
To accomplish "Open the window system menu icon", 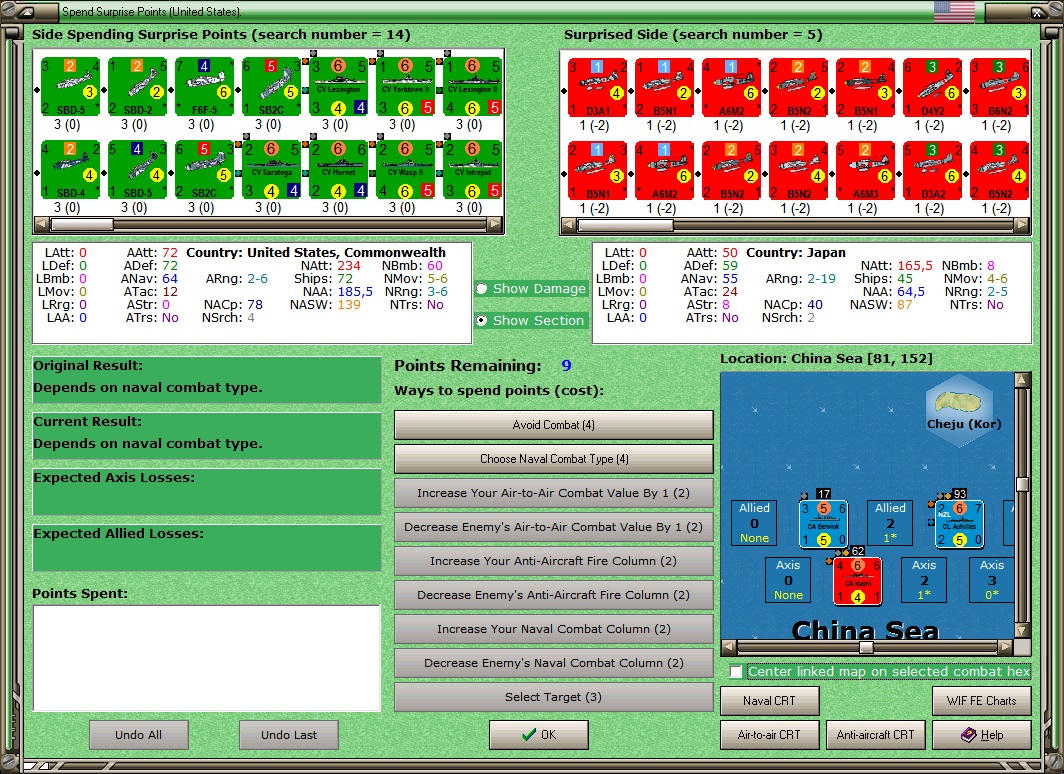I will tap(26, 12).
